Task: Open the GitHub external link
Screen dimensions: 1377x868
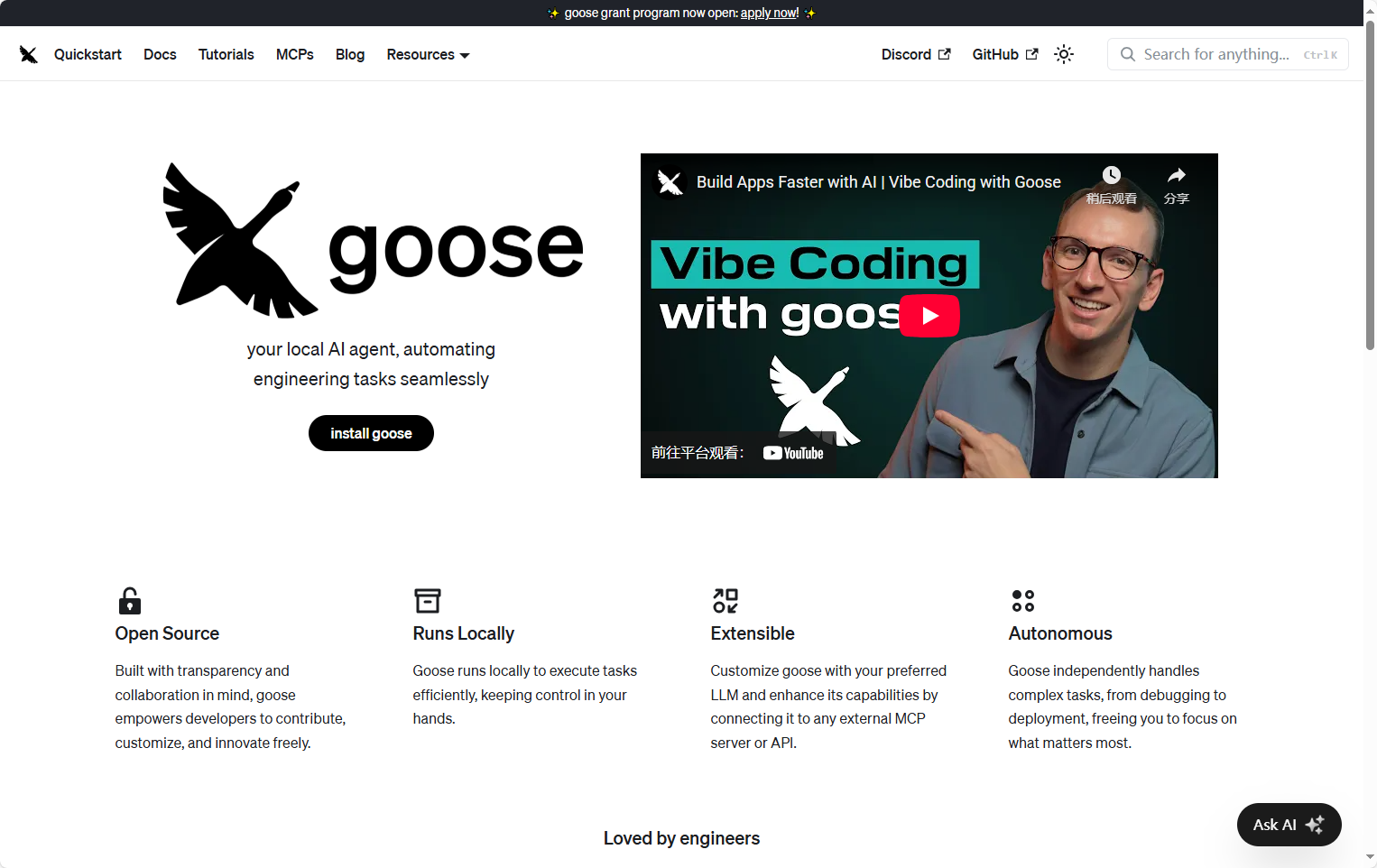Action: [1005, 54]
